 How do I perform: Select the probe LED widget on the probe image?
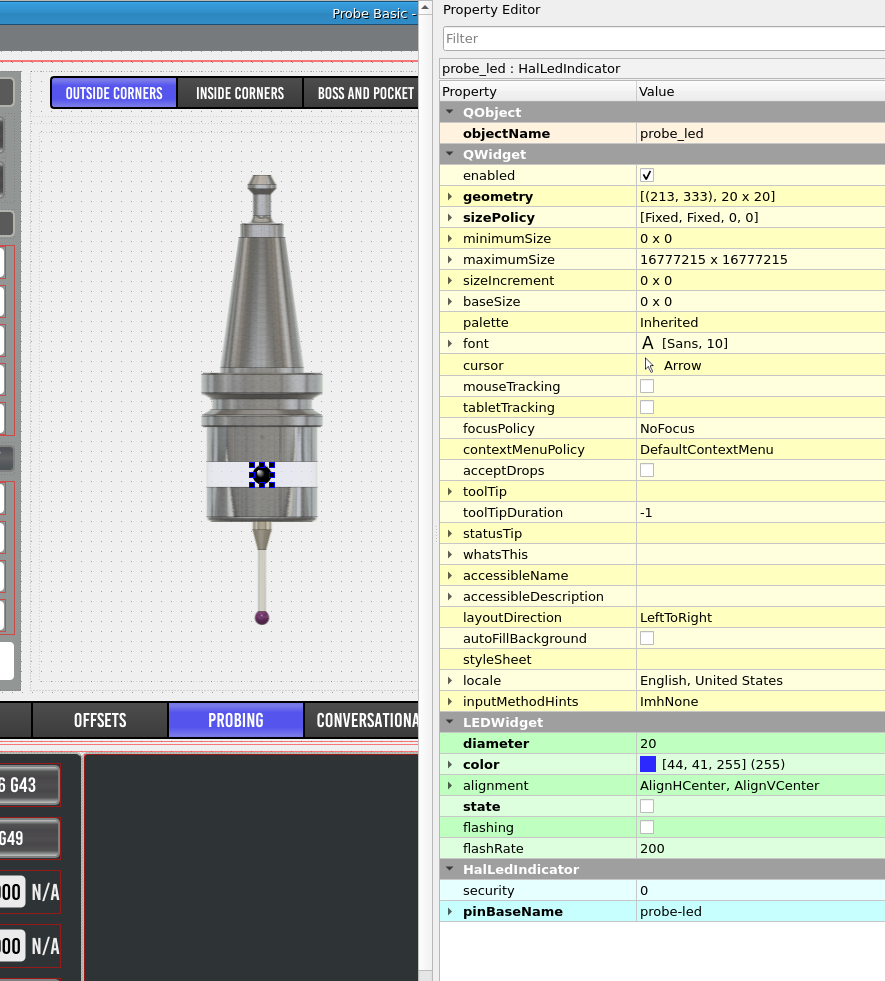pyautogui.click(x=262, y=474)
